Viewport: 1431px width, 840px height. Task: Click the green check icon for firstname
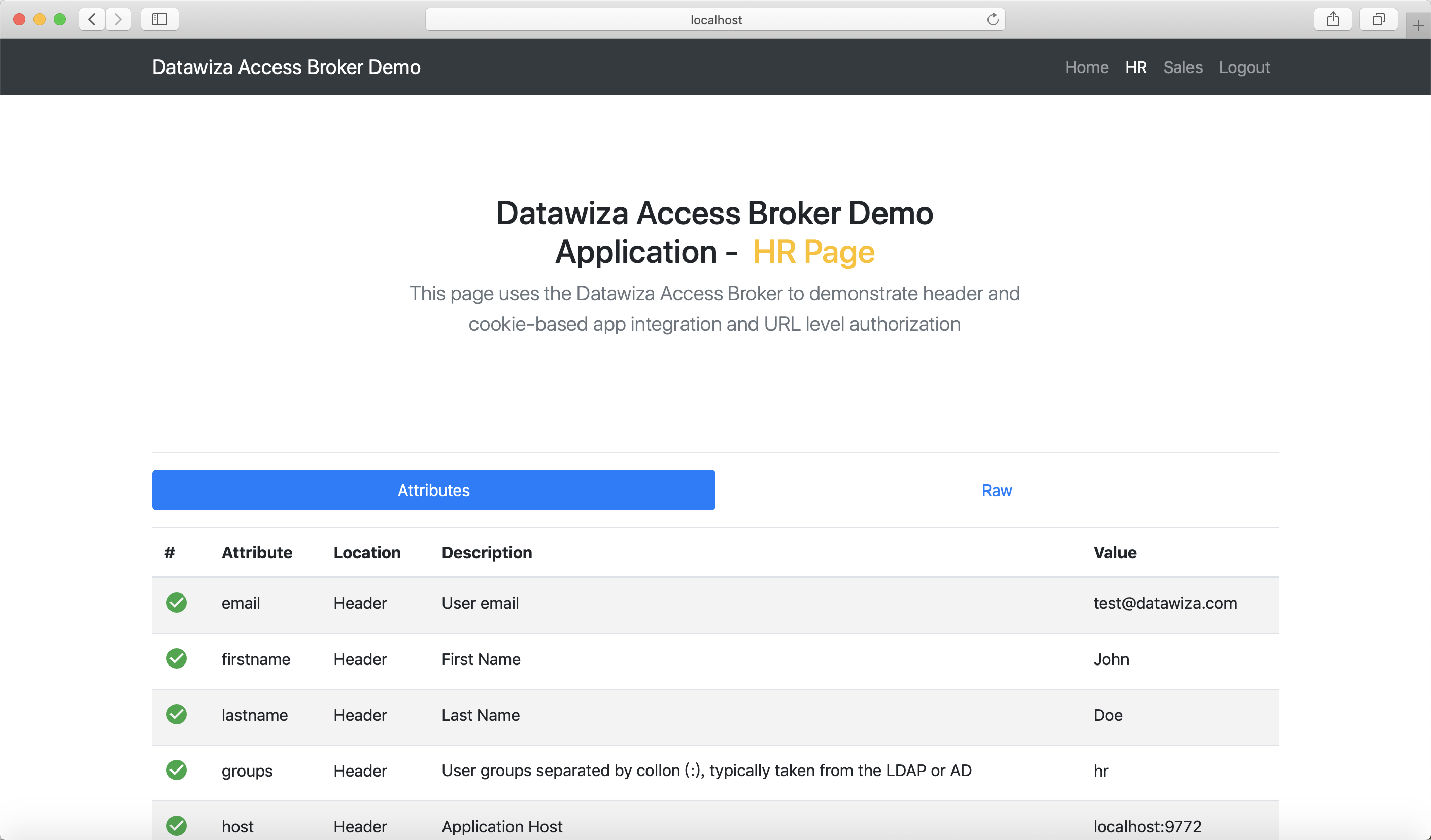point(177,658)
